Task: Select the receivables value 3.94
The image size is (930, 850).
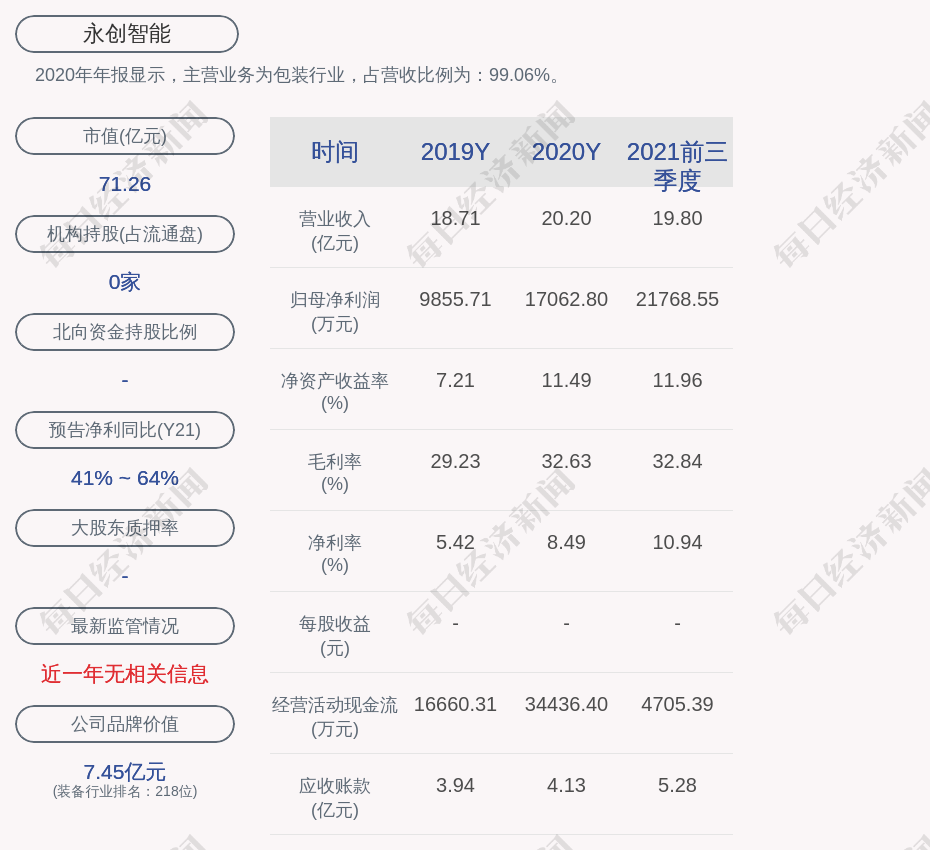Action: (x=455, y=785)
